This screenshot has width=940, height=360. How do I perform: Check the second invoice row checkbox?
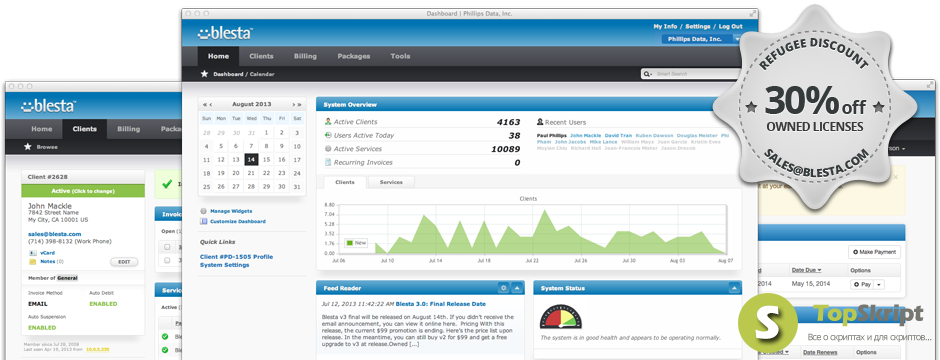tap(167, 260)
